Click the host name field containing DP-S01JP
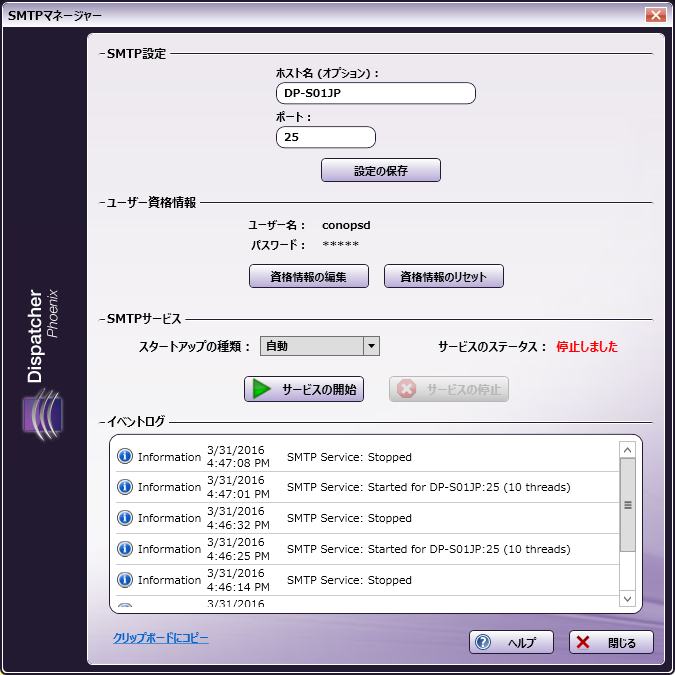 click(x=375, y=93)
